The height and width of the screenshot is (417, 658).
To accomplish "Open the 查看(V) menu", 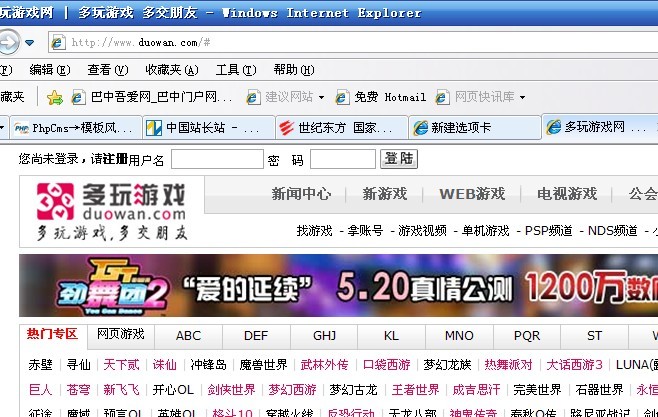I will click(107, 70).
